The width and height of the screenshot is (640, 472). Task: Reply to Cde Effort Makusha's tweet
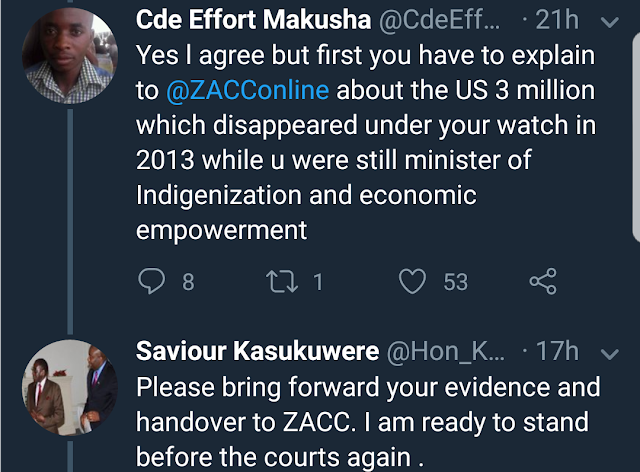click(x=153, y=282)
